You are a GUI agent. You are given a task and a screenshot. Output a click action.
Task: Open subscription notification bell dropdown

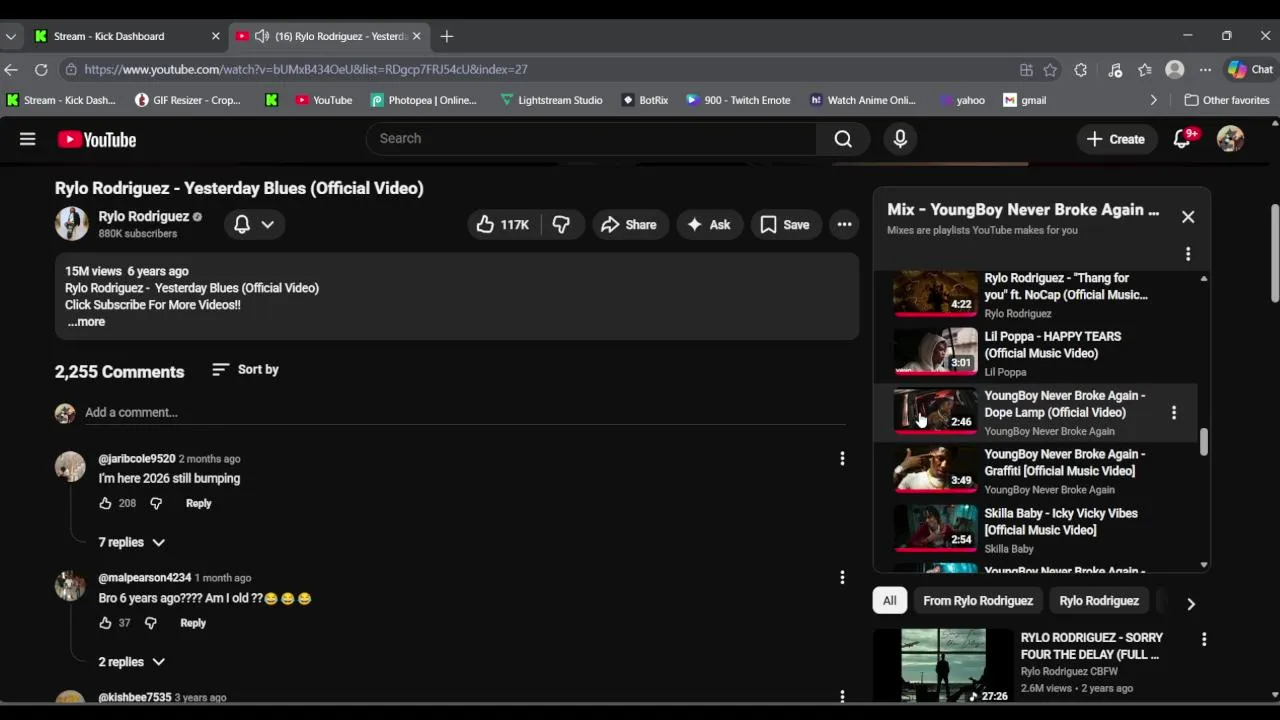tap(254, 225)
